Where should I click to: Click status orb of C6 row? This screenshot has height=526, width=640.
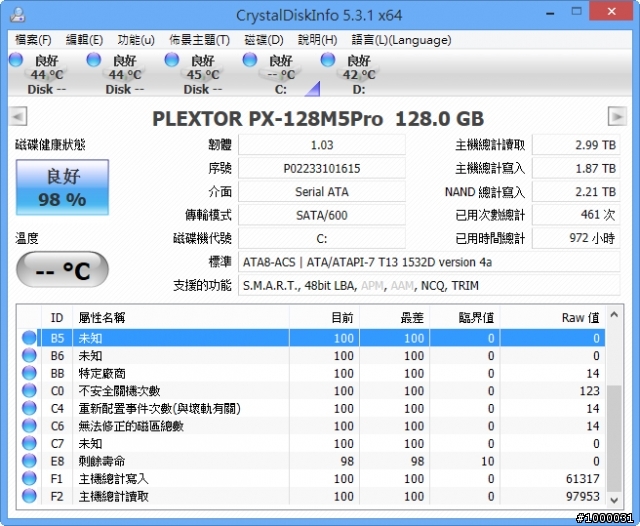29,426
